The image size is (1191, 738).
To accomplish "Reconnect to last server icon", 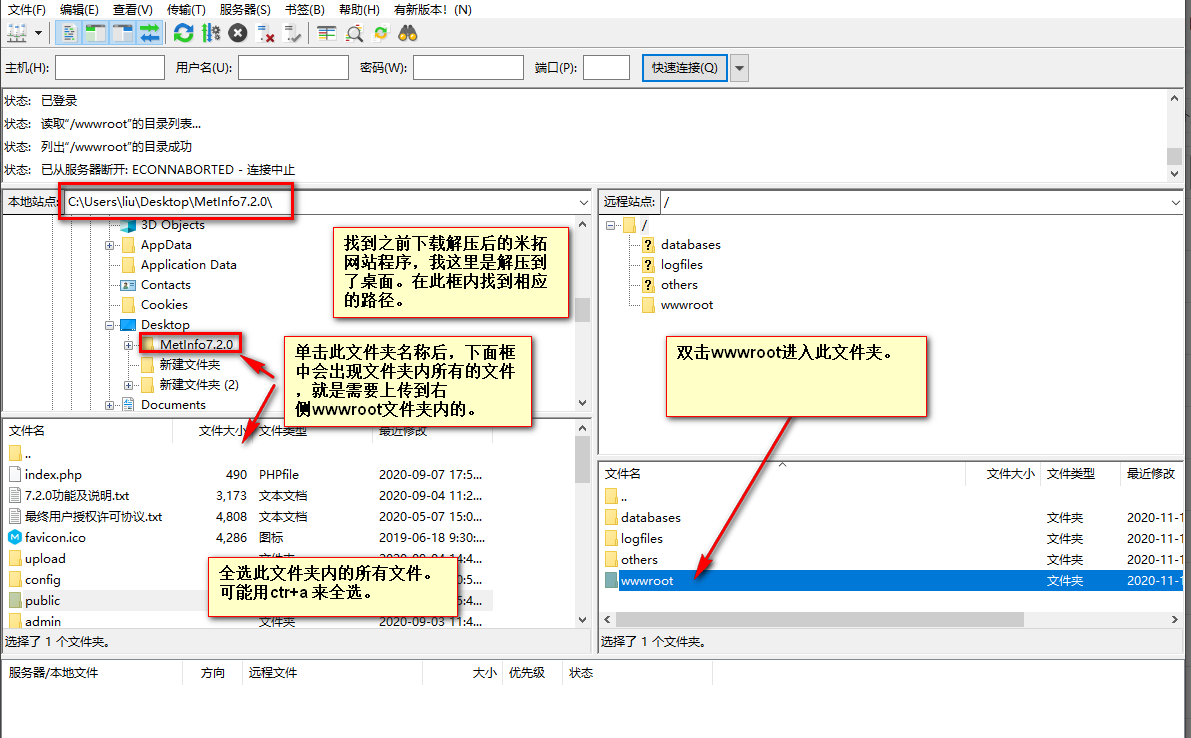I will click(292, 33).
